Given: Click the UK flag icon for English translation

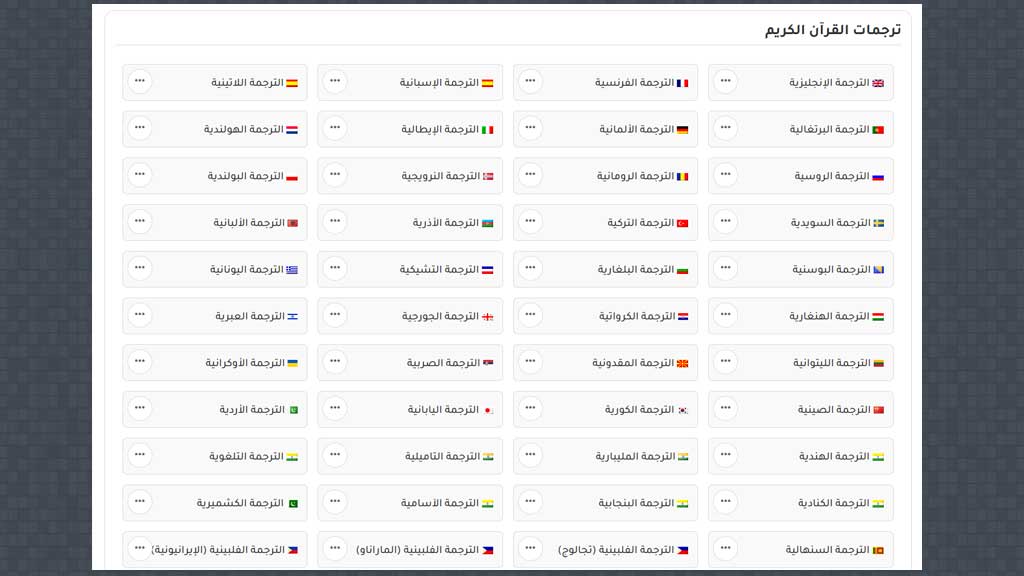Looking at the screenshot, I should point(878,83).
